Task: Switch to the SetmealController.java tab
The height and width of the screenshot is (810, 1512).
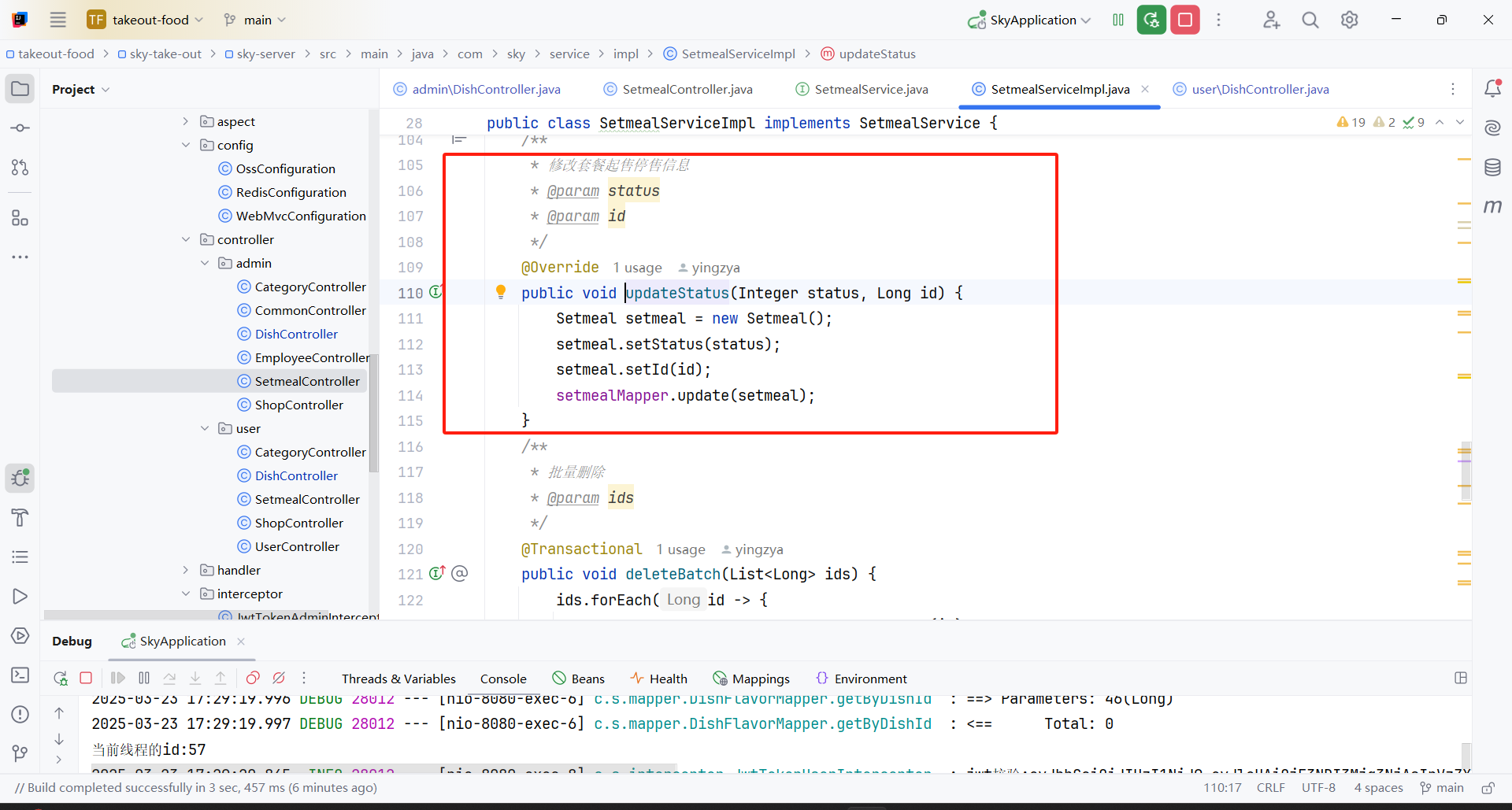Action: (678, 89)
